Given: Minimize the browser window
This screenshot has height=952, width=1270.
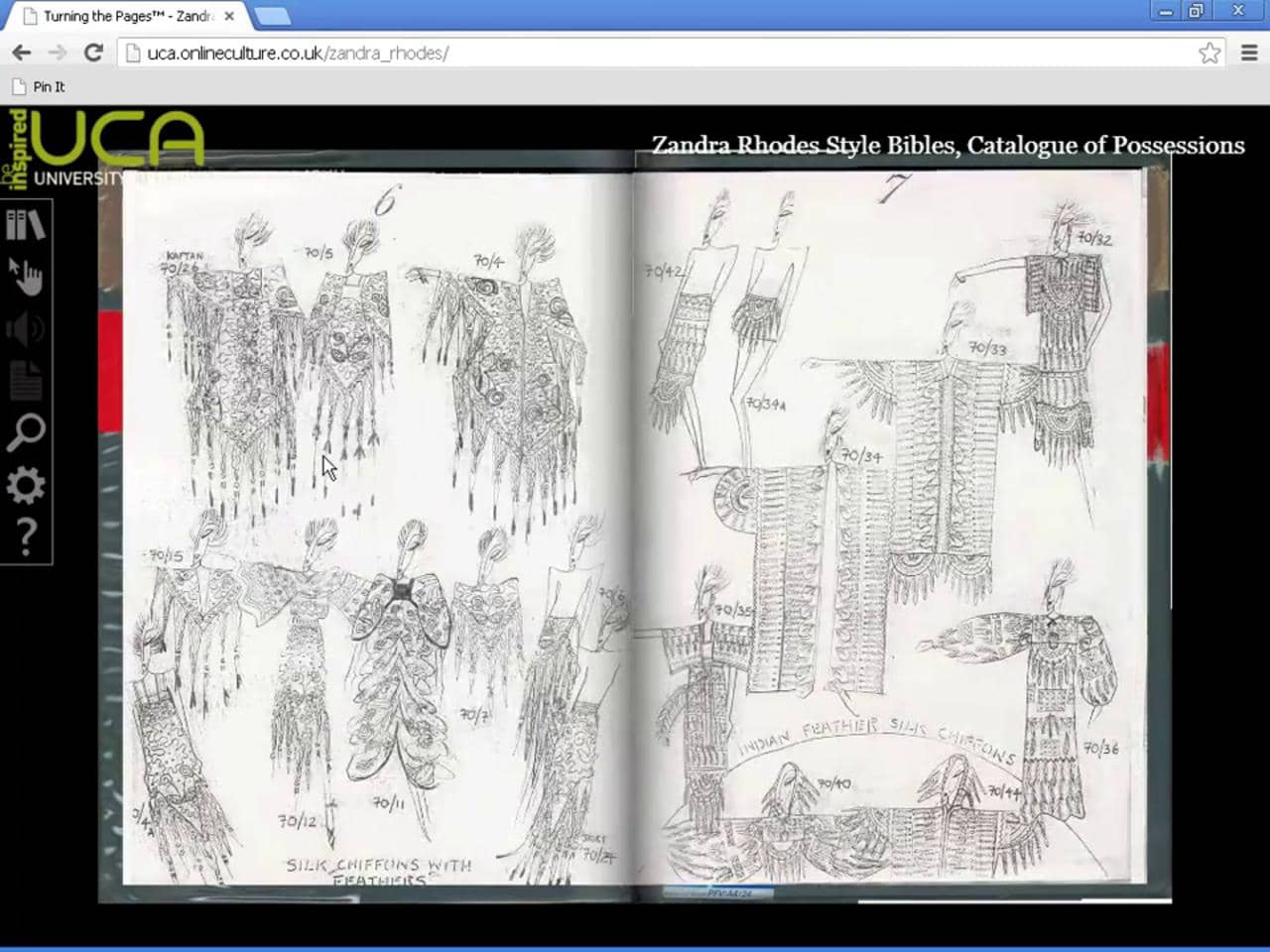Looking at the screenshot, I should (x=1166, y=12).
